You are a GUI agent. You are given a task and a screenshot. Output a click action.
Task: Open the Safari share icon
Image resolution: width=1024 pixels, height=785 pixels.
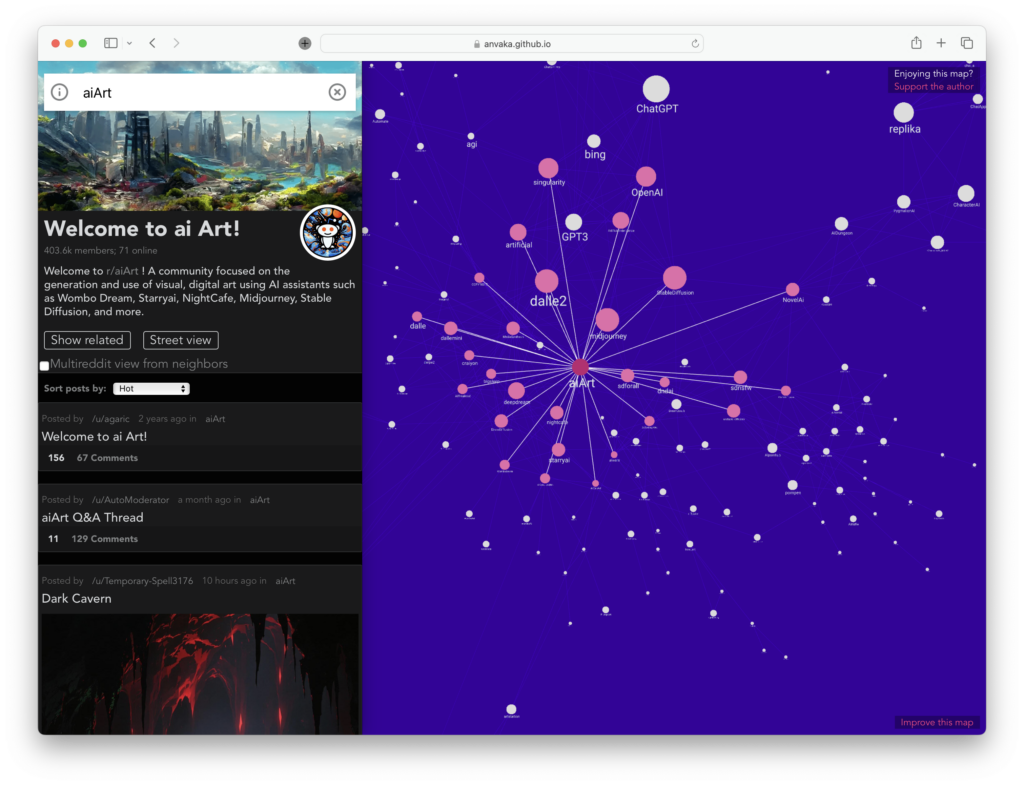pos(916,42)
